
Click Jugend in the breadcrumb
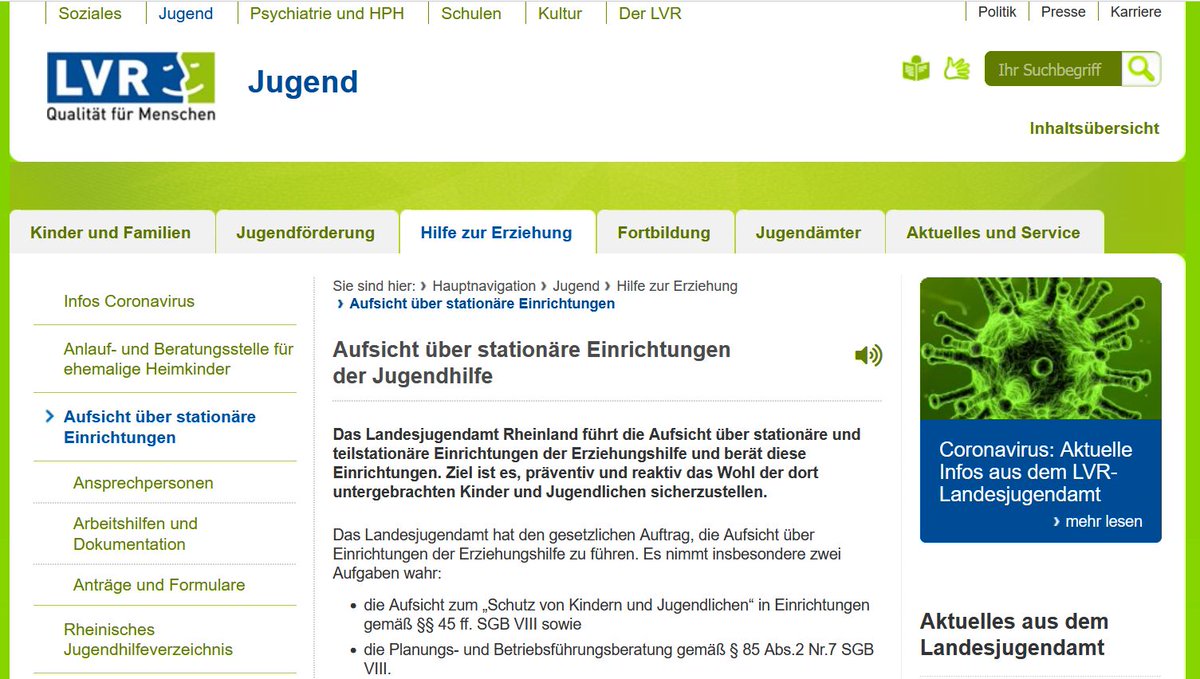coord(576,286)
